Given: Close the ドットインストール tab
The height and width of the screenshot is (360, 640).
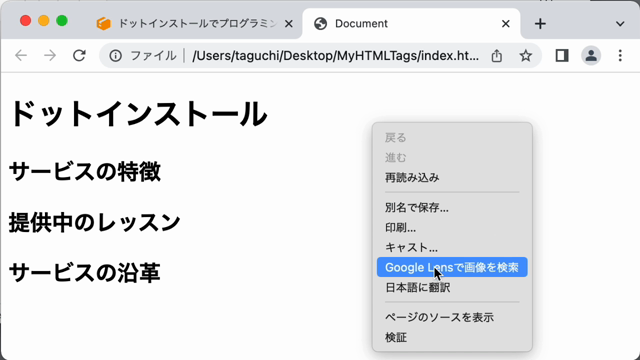Looking at the screenshot, I should (289, 24).
